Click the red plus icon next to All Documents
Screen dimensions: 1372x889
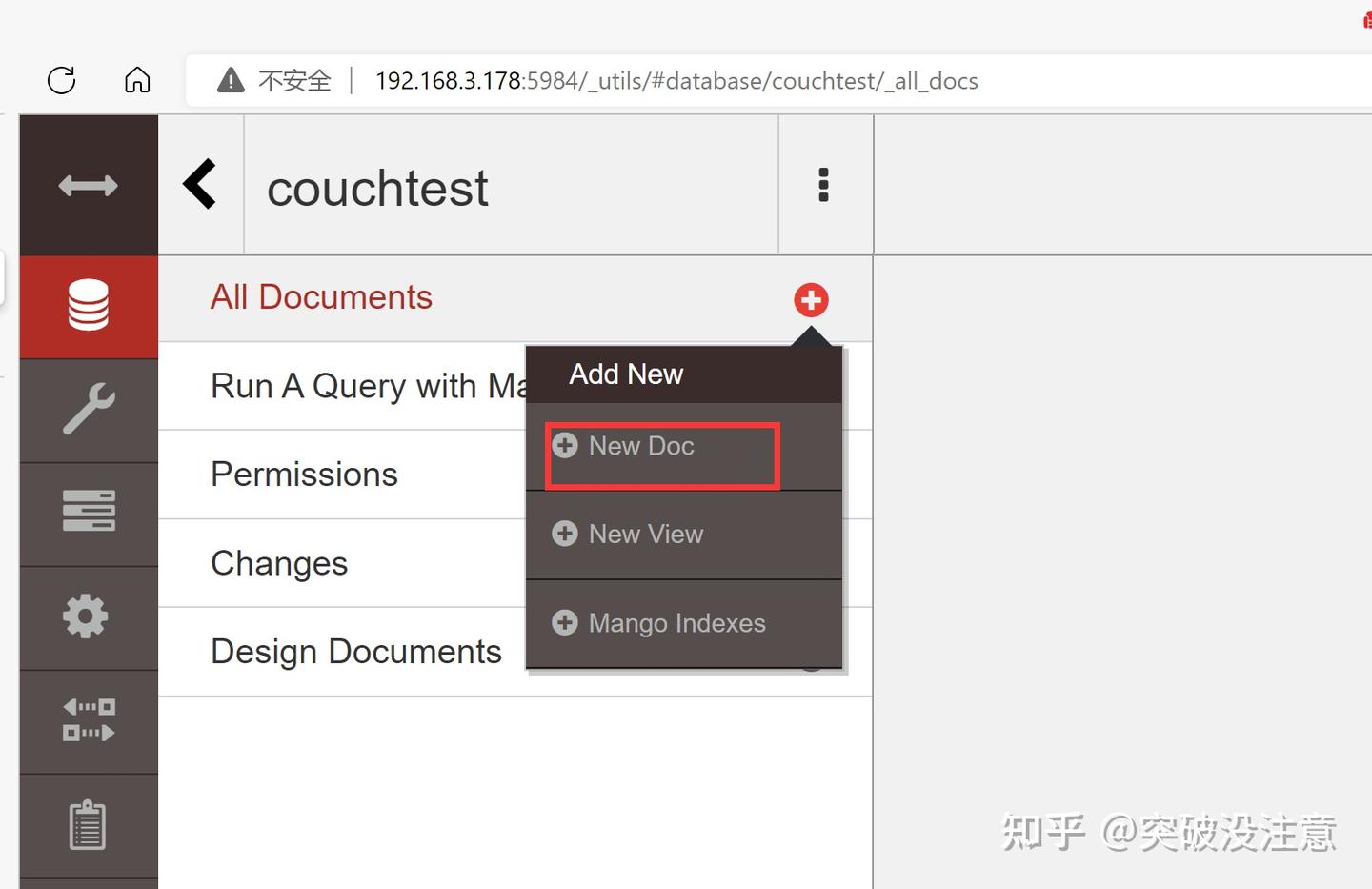(x=810, y=299)
